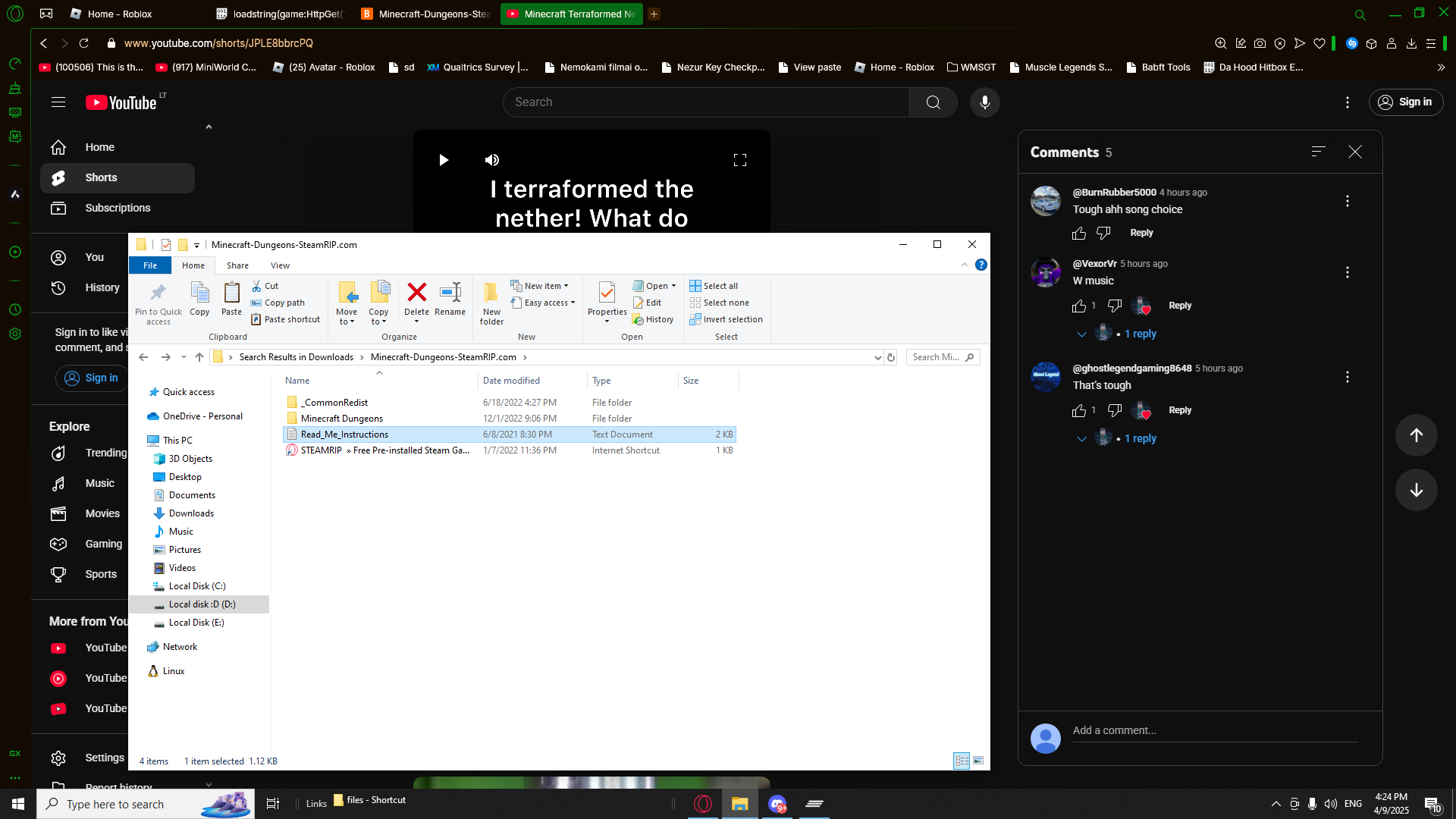This screenshot has width=1456, height=819.
Task: Click Sign in button at top right
Action: (1405, 102)
